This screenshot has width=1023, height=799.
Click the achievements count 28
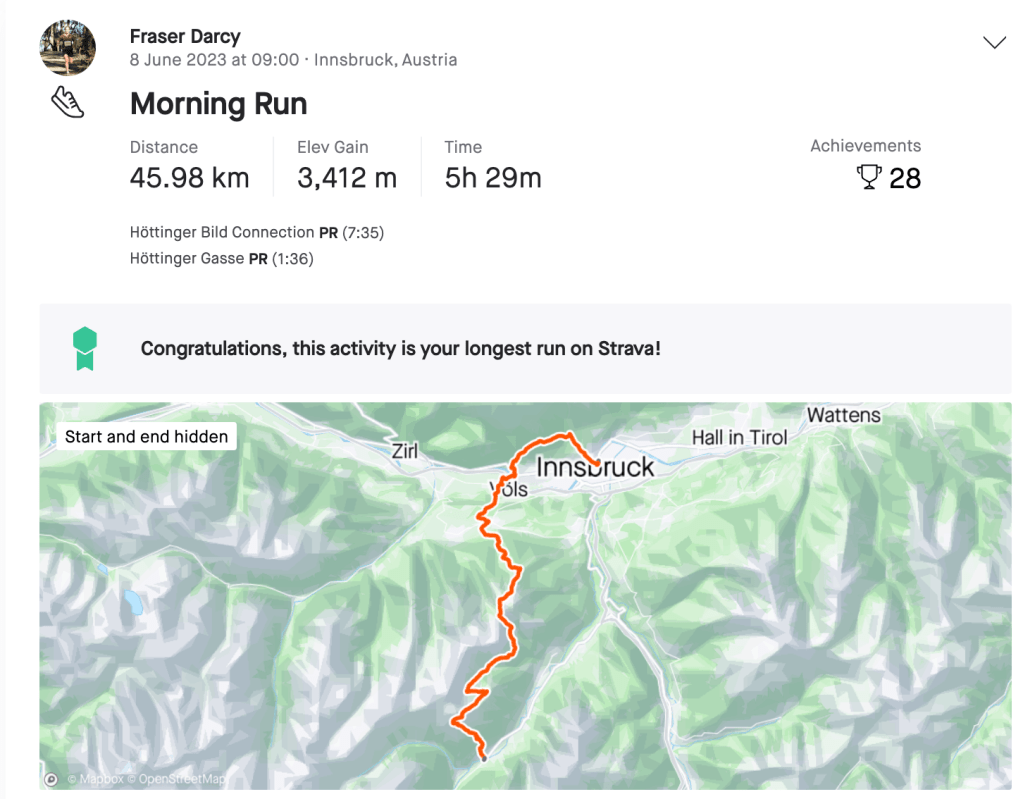click(905, 178)
